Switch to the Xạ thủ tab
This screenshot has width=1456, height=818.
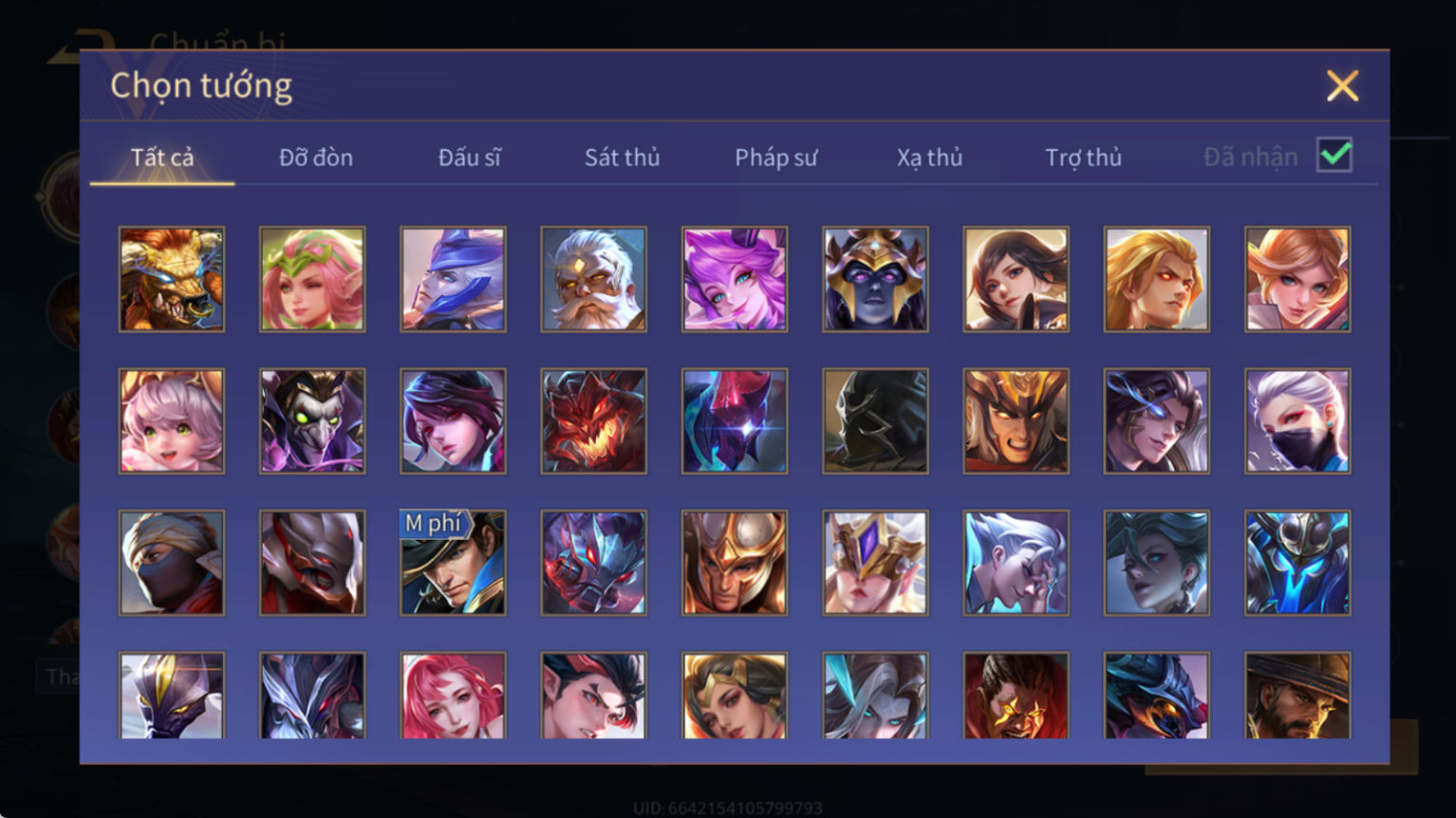pos(929,158)
